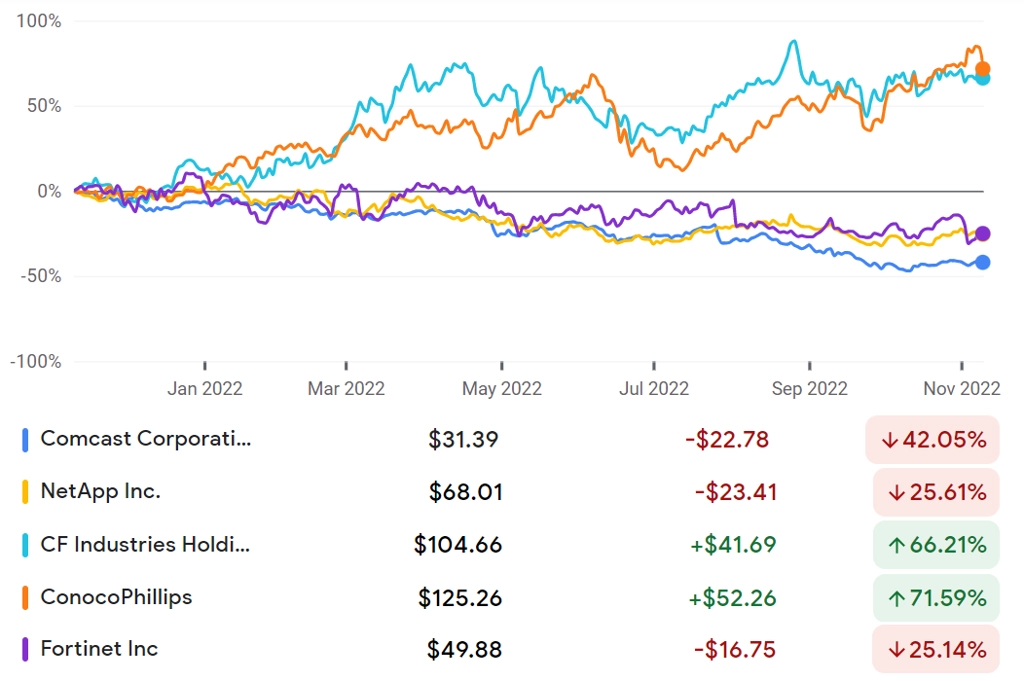
Task: Click the 42.05% down badge for Comcast
Action: (x=933, y=440)
